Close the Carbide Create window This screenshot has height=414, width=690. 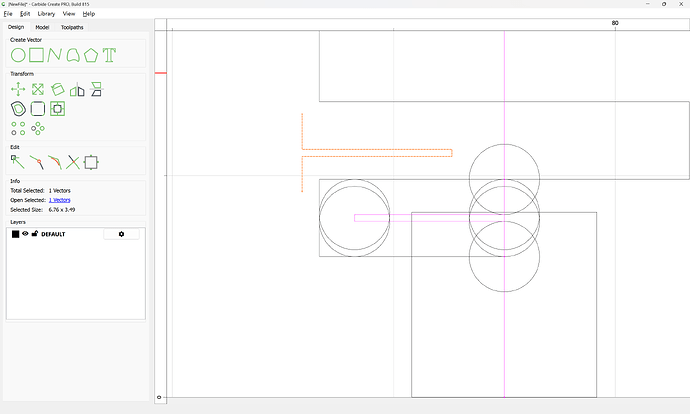(x=681, y=4)
